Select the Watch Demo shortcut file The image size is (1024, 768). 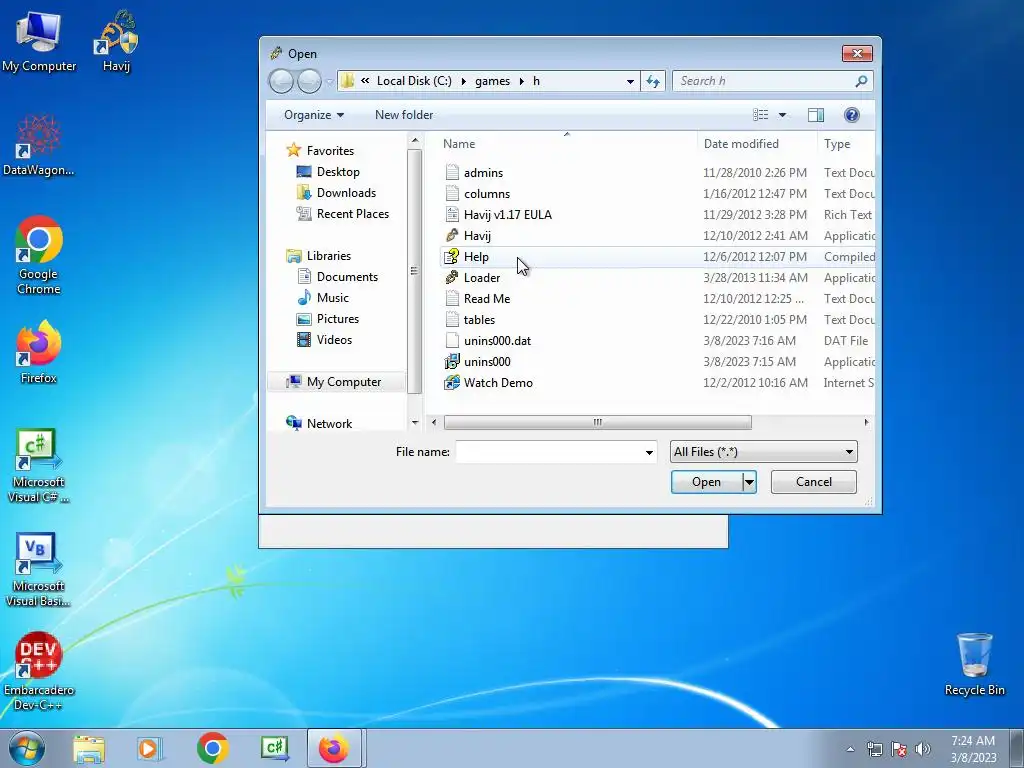pos(488,383)
